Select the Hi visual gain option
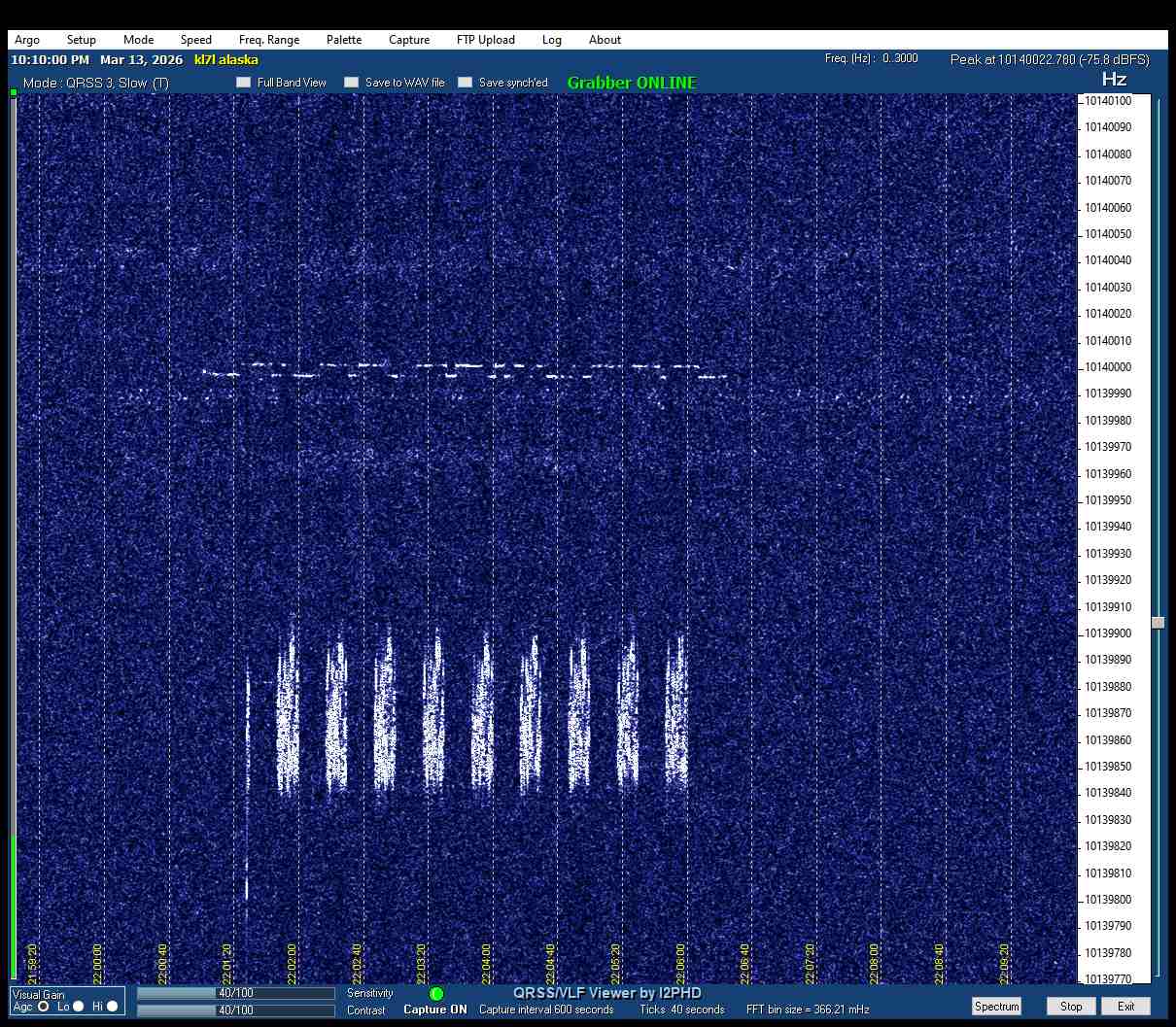Viewport: 1176px width, 1027px height. [x=113, y=1007]
